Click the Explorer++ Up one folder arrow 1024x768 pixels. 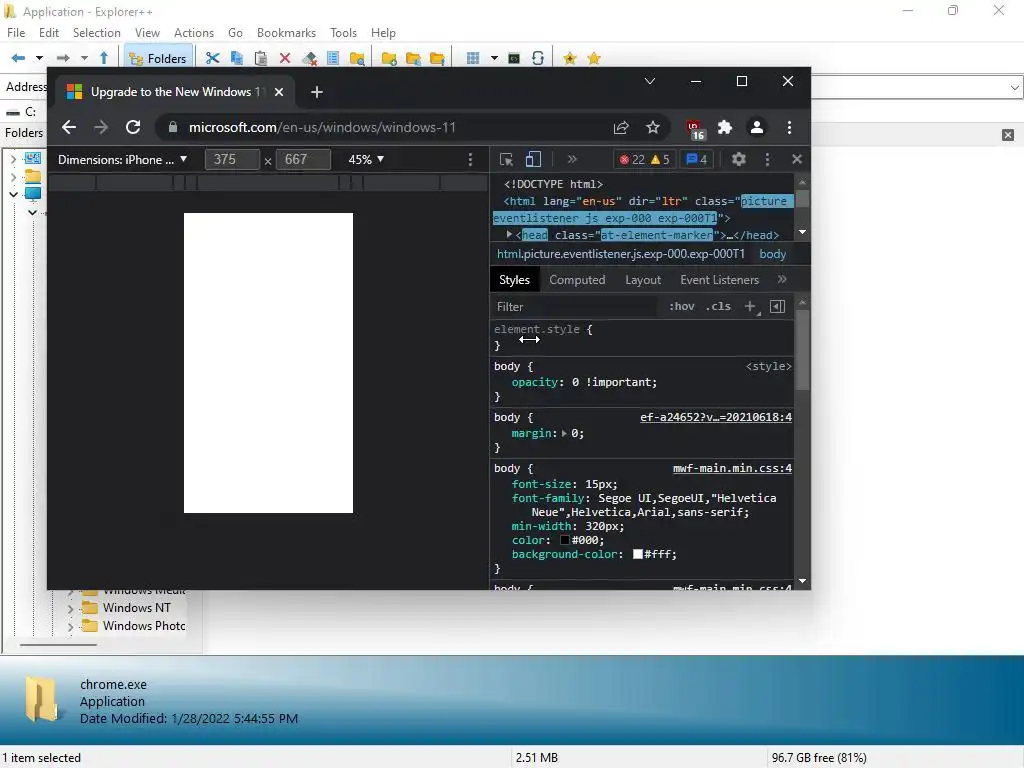[x=104, y=58]
